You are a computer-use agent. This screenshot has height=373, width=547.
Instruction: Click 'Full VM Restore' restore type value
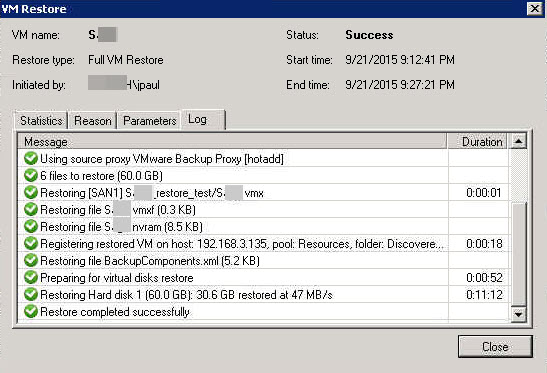[x=126, y=60]
